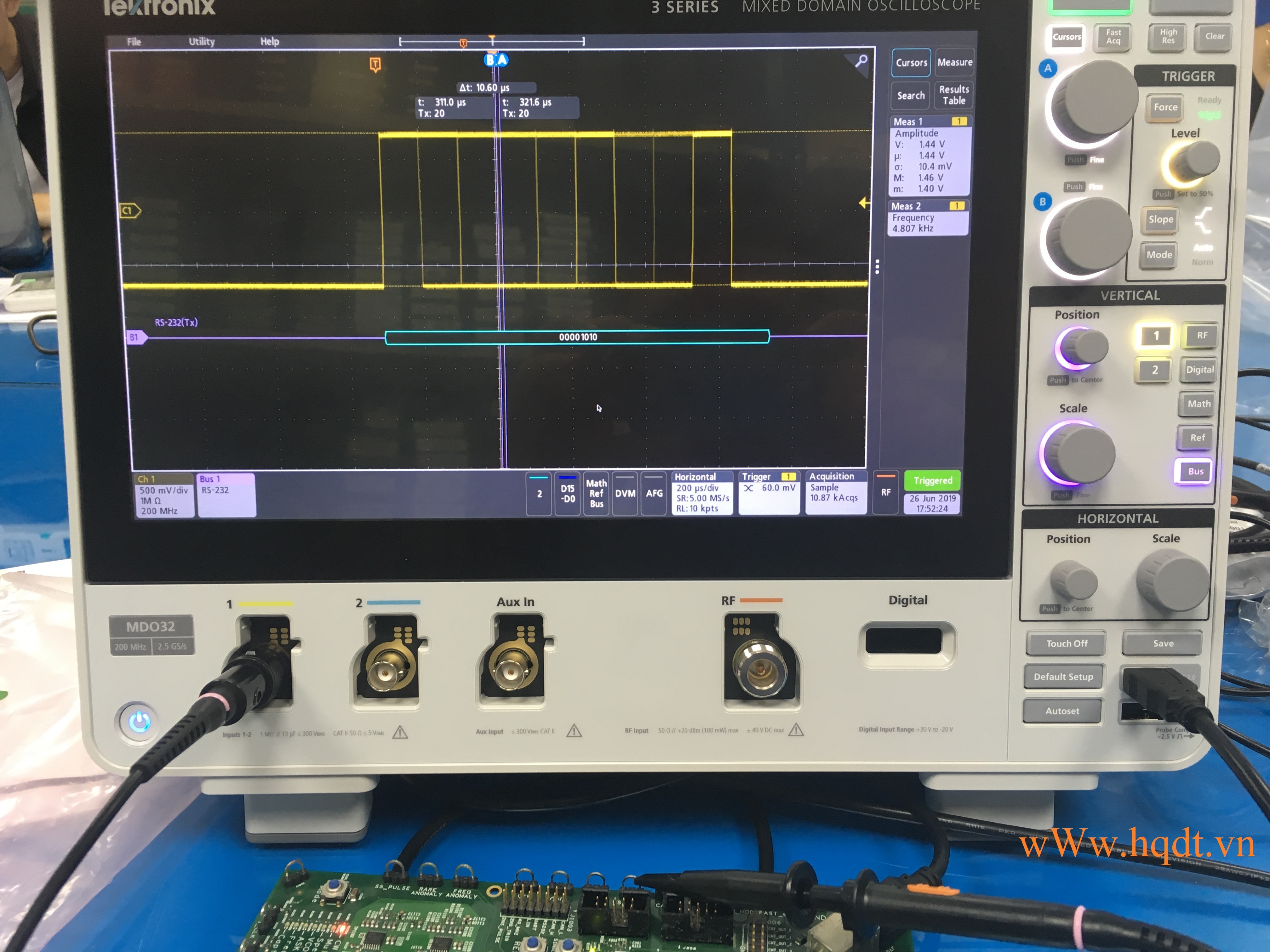Open the File menu
The width and height of the screenshot is (1270, 952).
134,41
